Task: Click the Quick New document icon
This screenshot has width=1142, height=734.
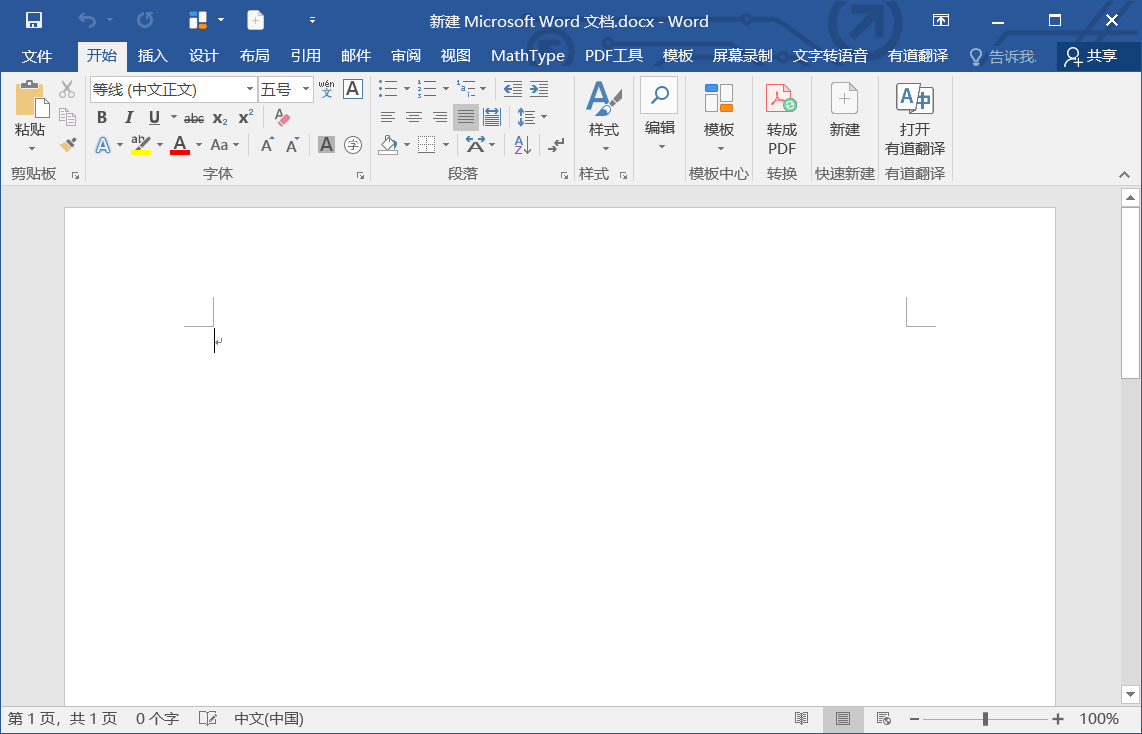Action: pos(844,99)
